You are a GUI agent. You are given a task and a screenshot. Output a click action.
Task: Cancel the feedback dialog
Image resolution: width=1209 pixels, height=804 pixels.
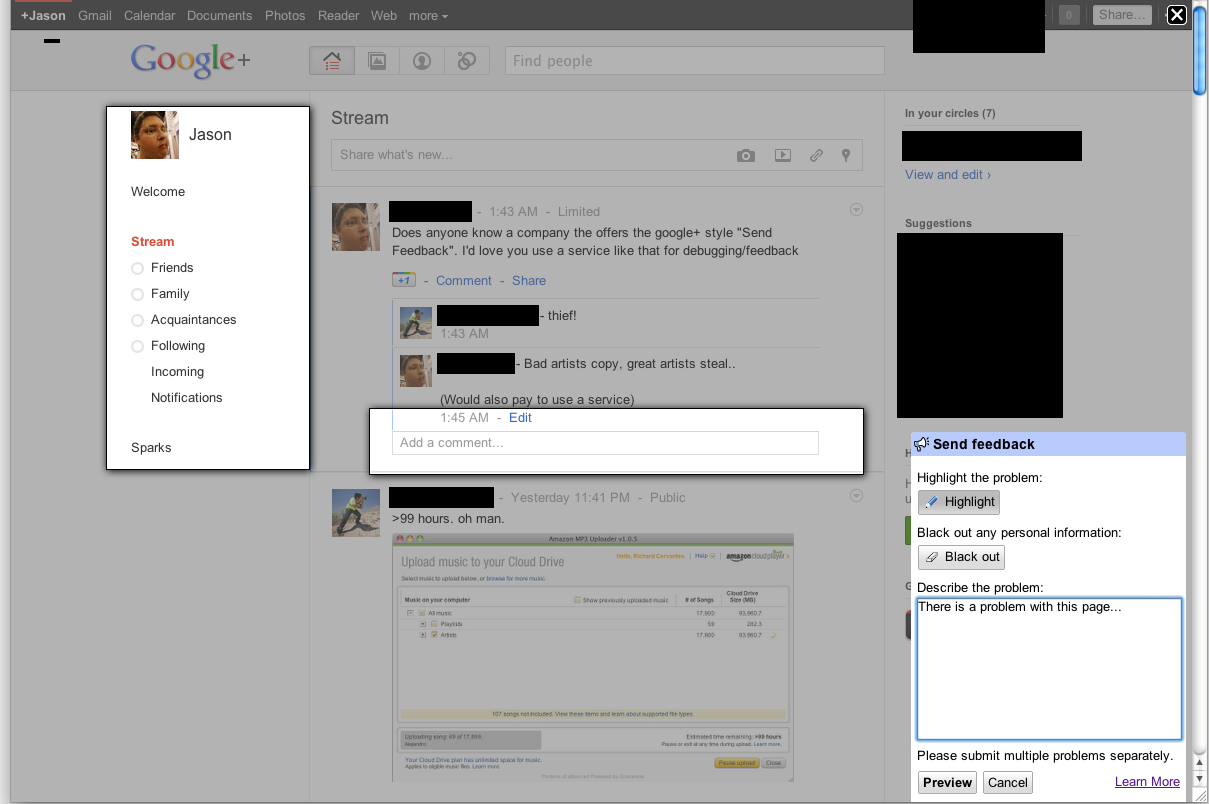pos(1007,783)
